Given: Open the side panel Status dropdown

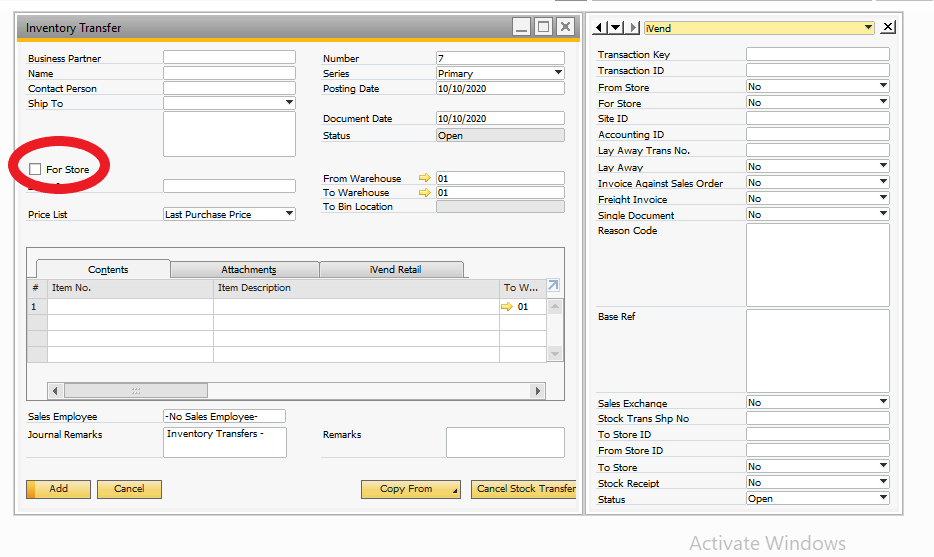Looking at the screenshot, I should click(x=883, y=498).
